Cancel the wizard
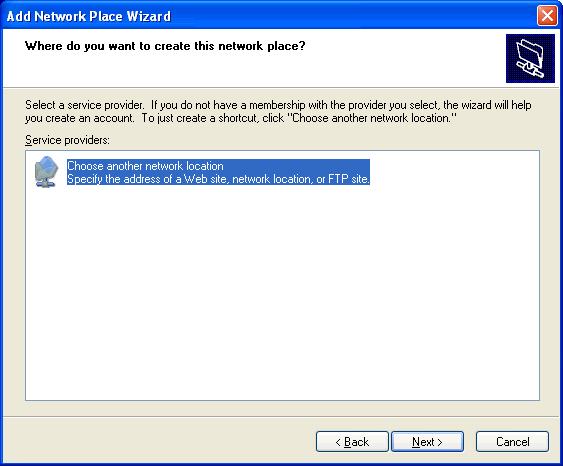Screen dimensions: 563x466 pos(512,442)
